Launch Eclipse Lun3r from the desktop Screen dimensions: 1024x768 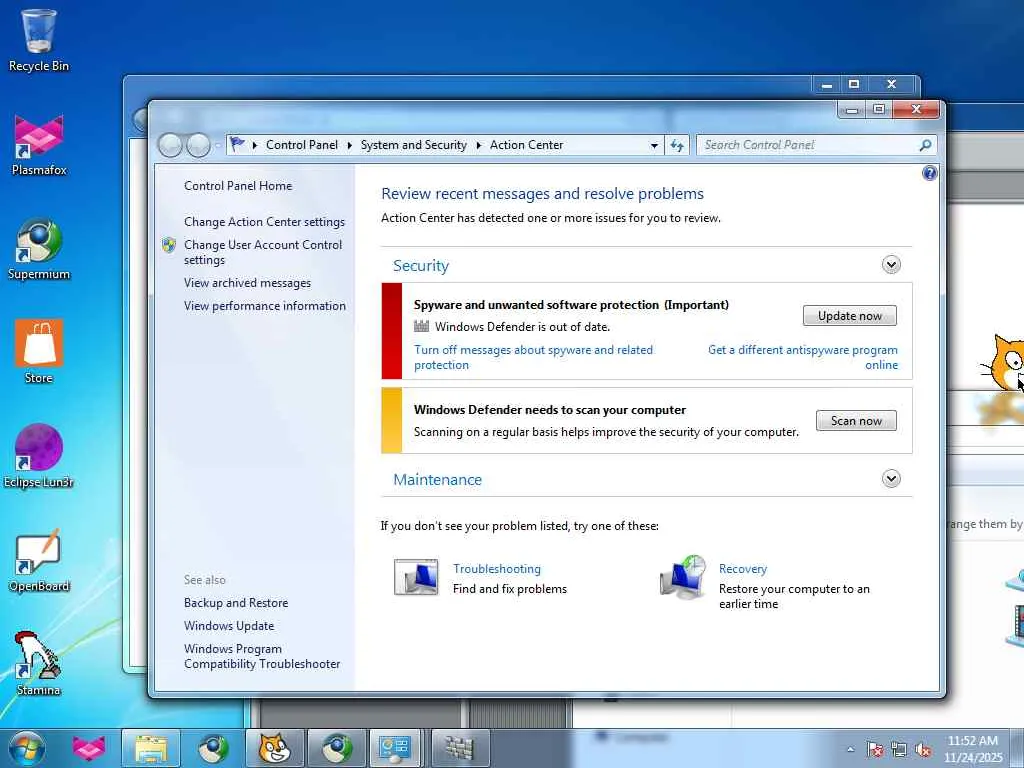[39, 456]
